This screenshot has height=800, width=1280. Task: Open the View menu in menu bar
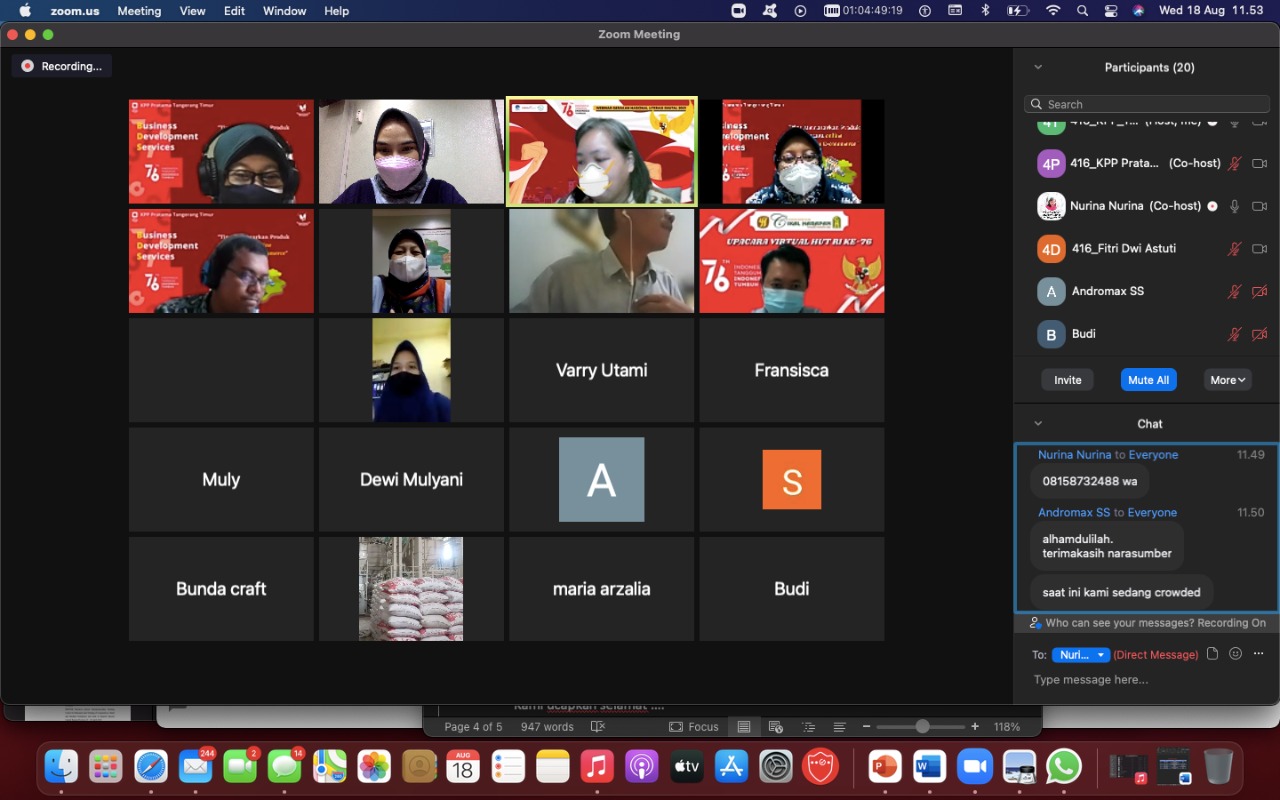192,11
